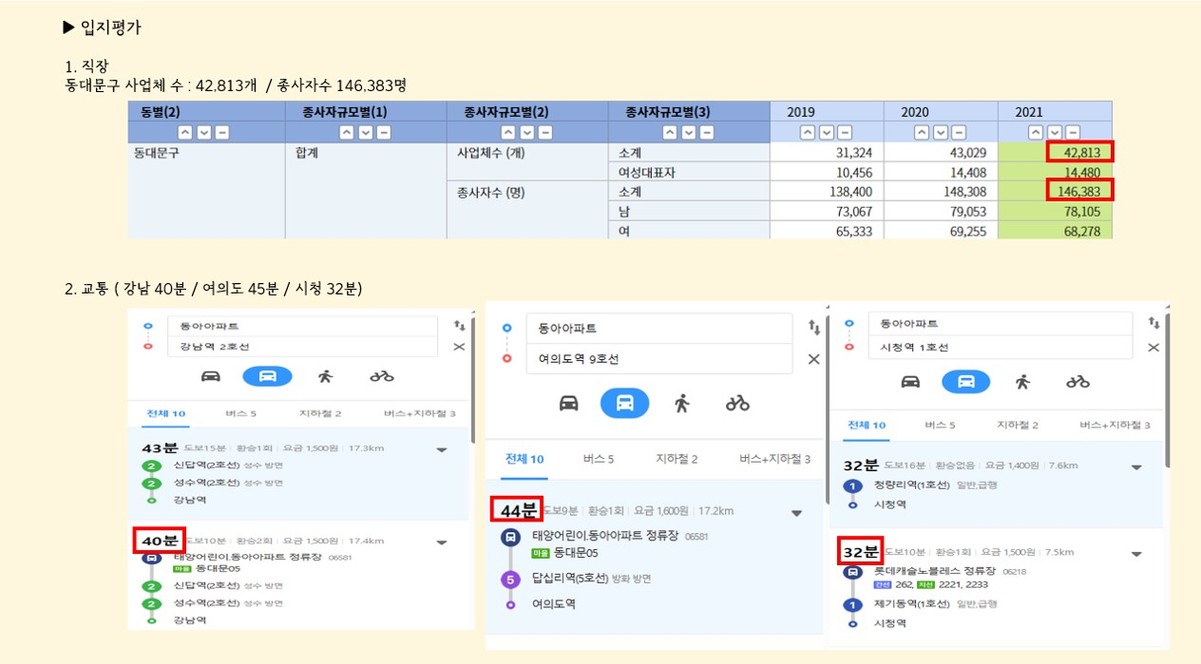Click line 1 badge next to 청량리역

[x=852, y=485]
